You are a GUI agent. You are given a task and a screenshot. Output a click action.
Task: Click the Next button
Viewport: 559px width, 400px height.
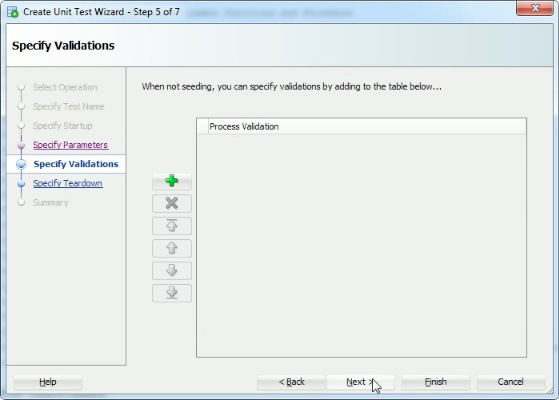[360, 382]
